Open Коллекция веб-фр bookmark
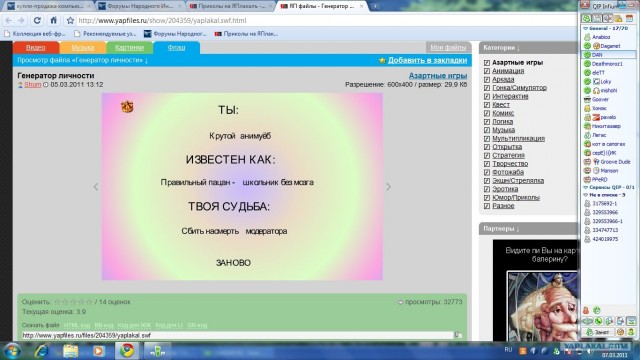The width and height of the screenshot is (640, 360). 35,34
